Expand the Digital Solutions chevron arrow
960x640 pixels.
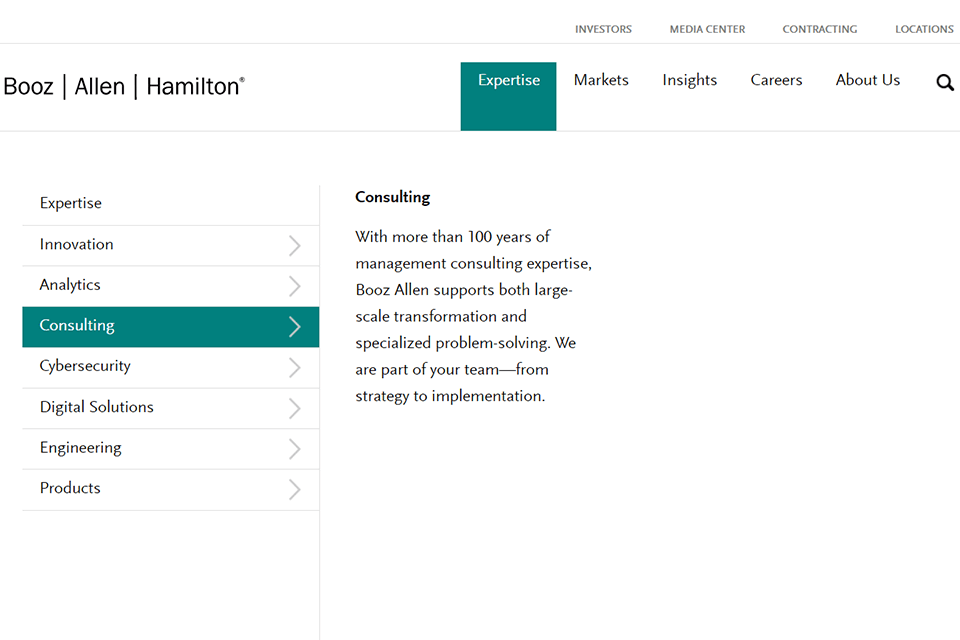[294, 408]
